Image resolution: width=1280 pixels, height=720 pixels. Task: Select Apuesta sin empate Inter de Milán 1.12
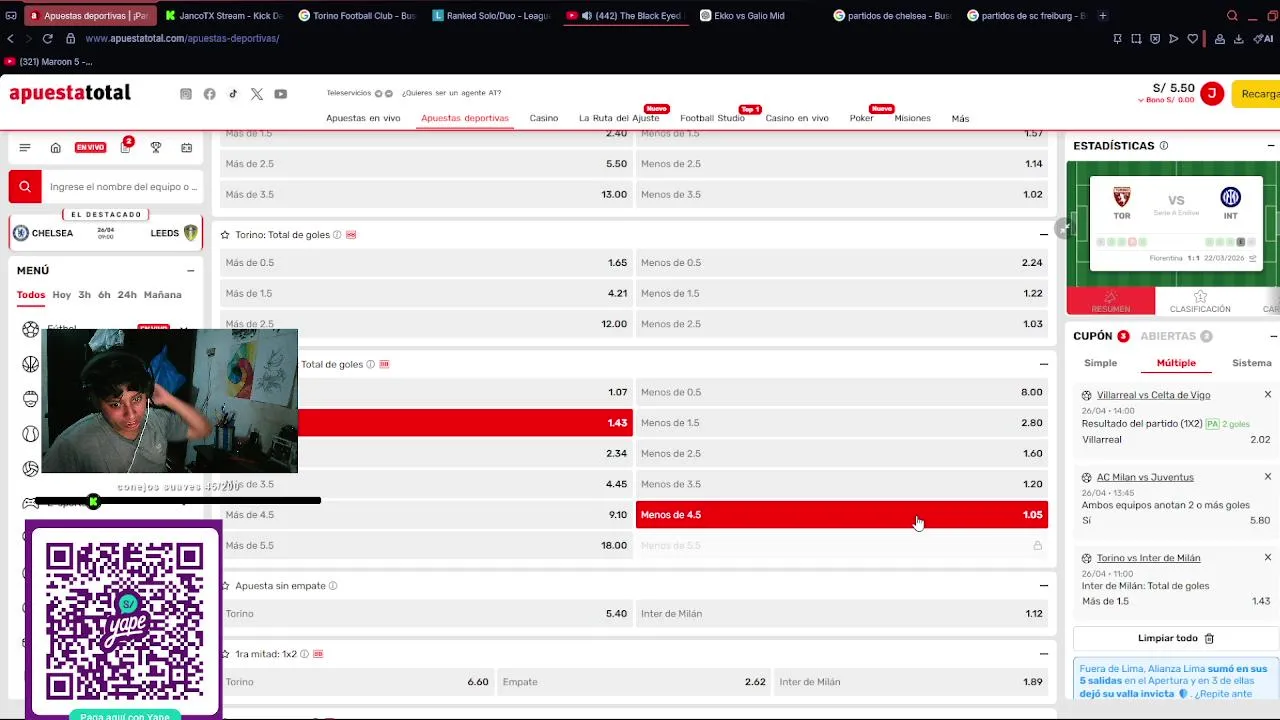pyautogui.click(x=842, y=614)
